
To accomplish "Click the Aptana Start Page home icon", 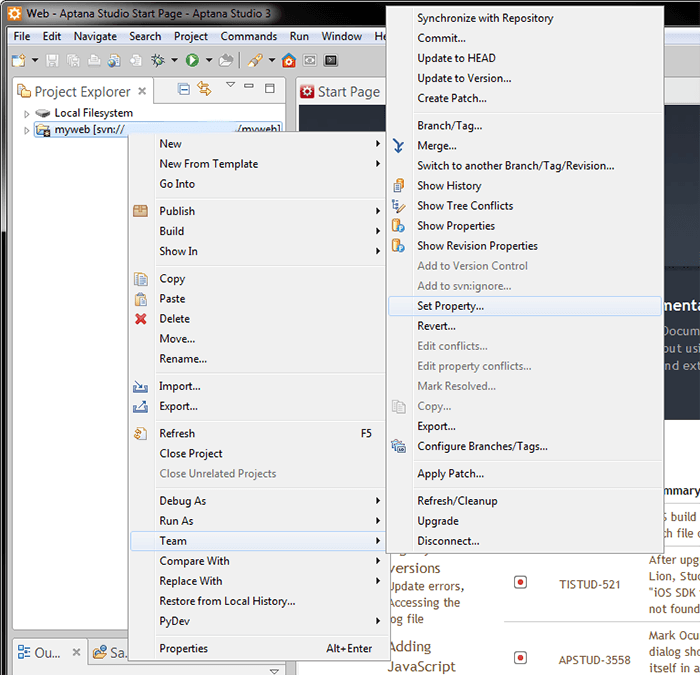I will 289,60.
